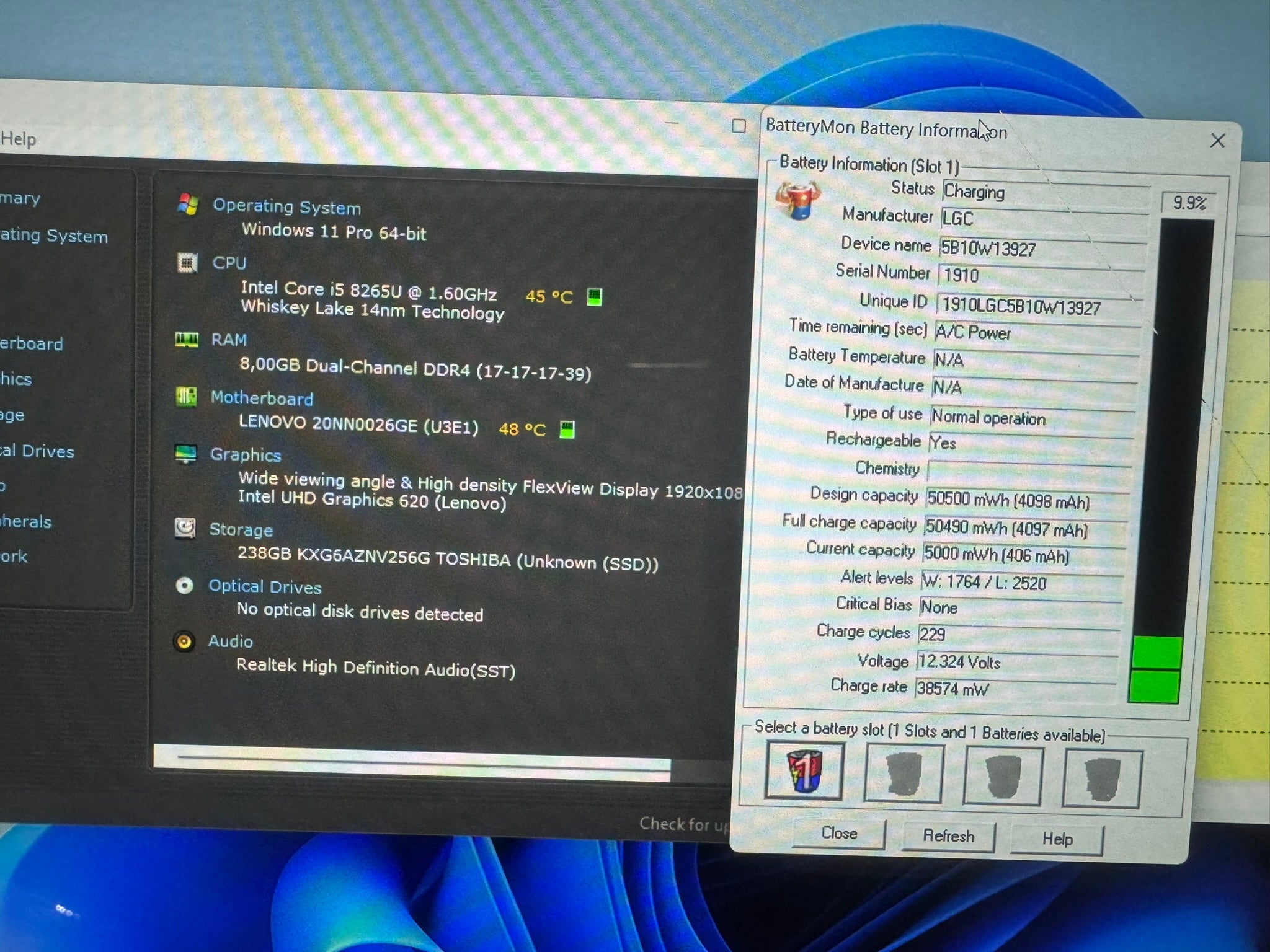This screenshot has width=1270, height=952.
Task: Click the Current capacity field 5000 mWh
Action: coord(1023,555)
